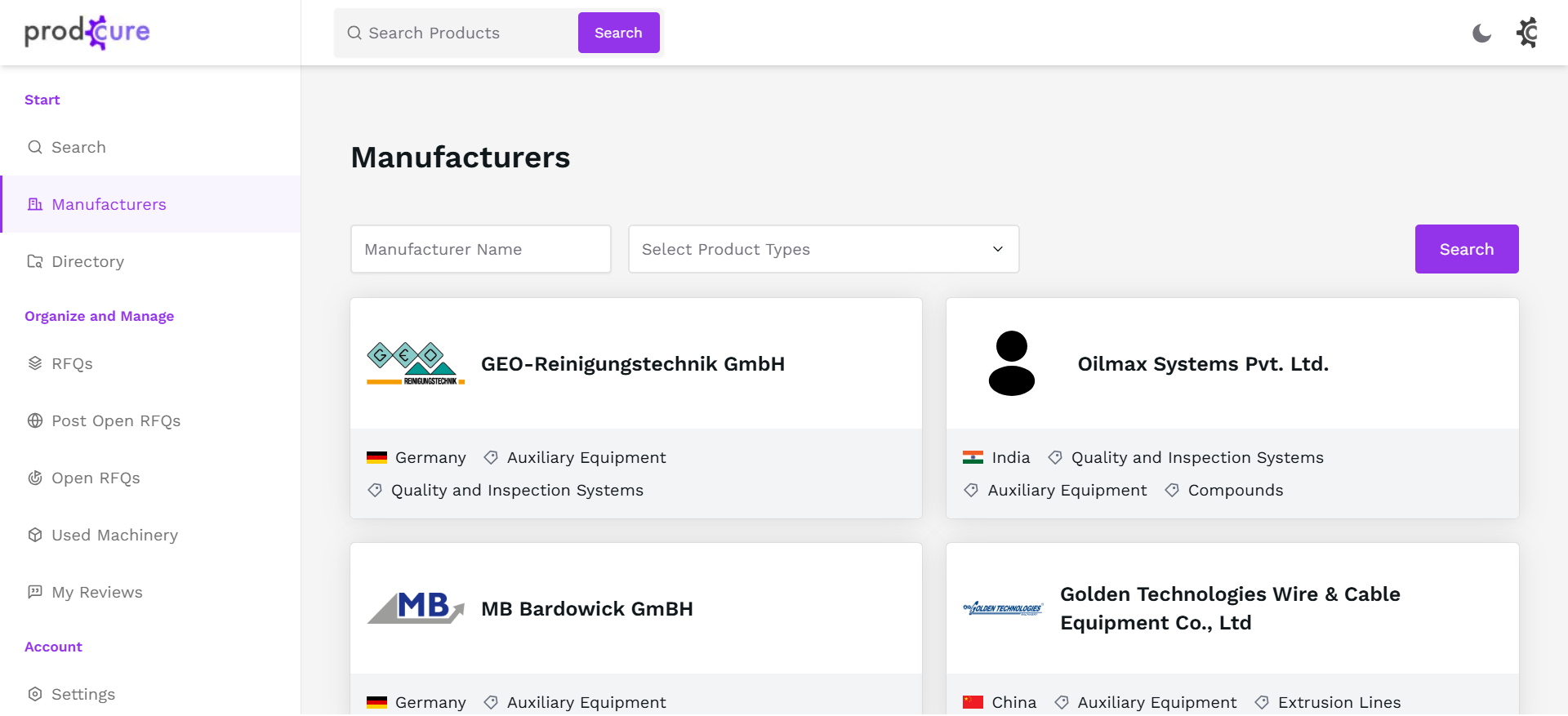Click the Open RFQs icon
Image resolution: width=1568 pixels, height=716 pixels.
point(35,478)
